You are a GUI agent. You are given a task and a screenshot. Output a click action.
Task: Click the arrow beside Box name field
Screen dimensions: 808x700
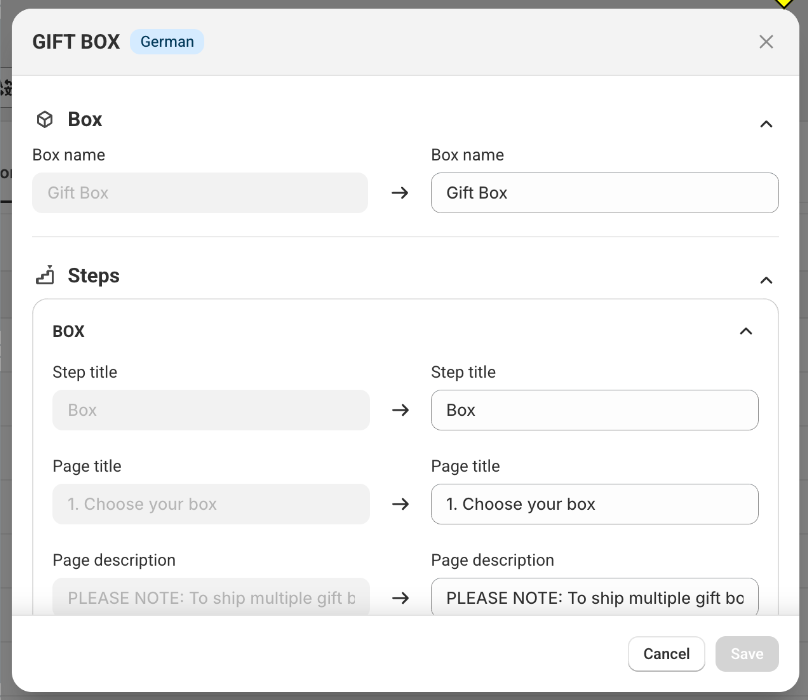coord(400,193)
